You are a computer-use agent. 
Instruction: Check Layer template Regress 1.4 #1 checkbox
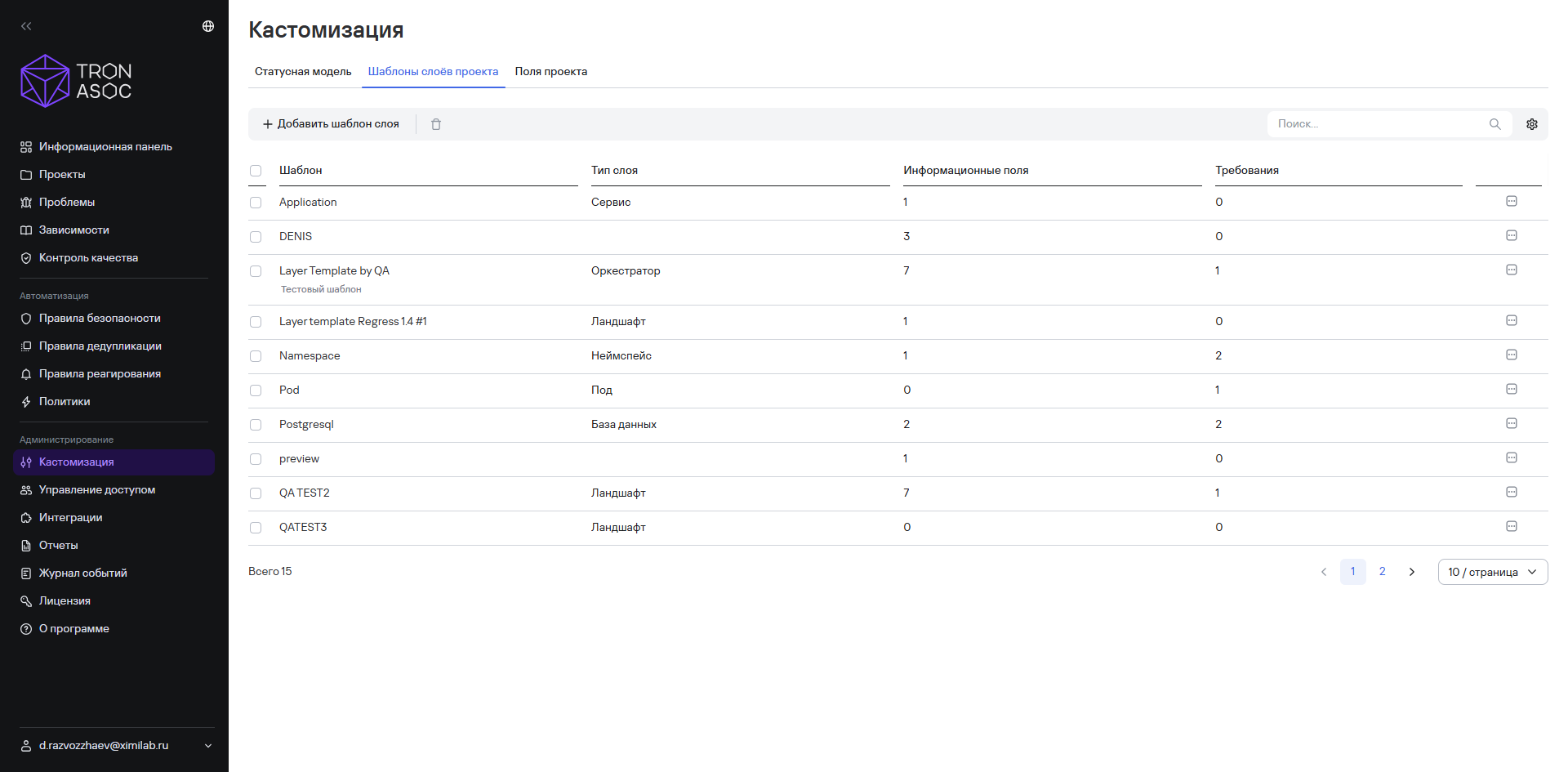coord(256,322)
